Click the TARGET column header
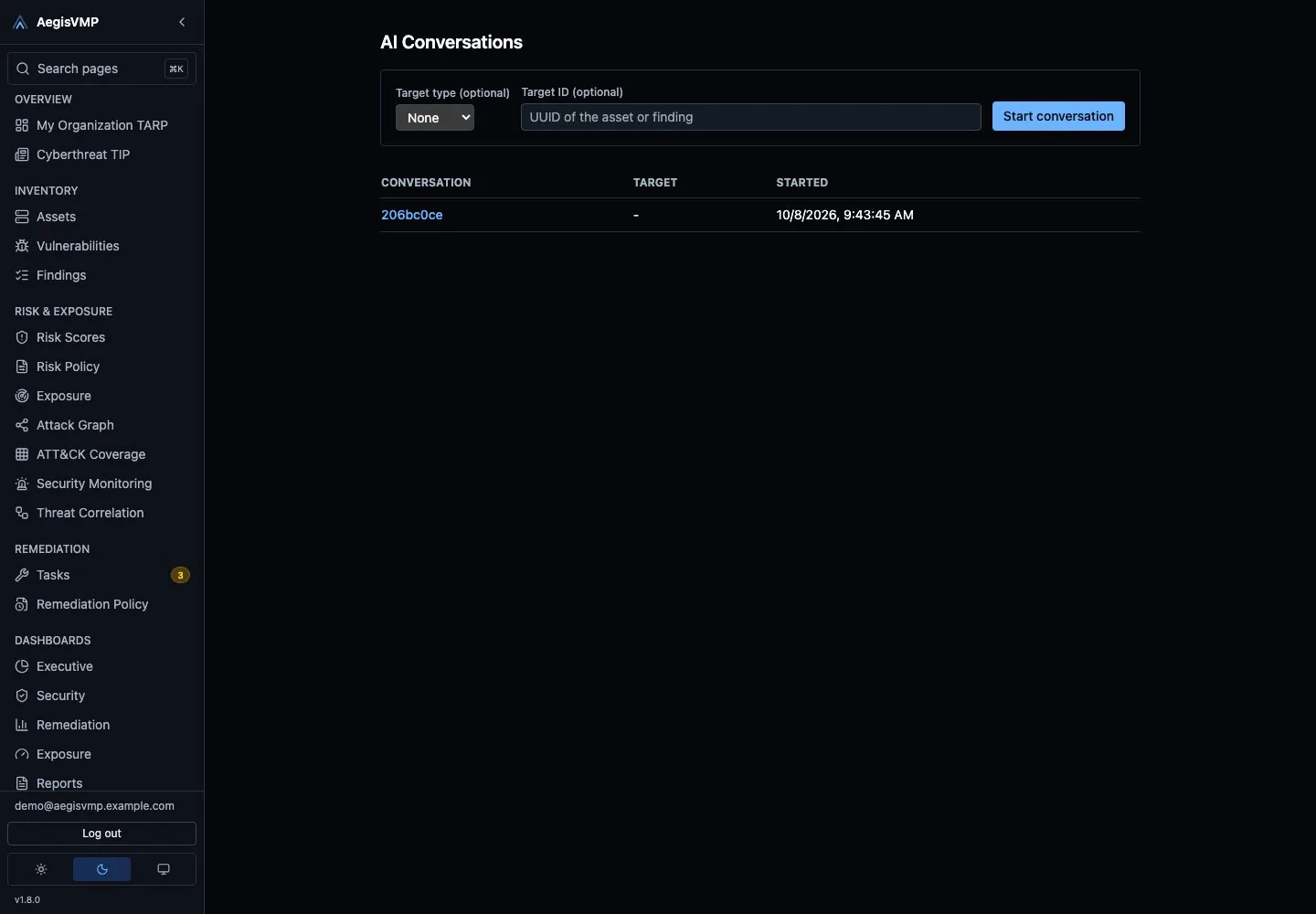The height and width of the screenshot is (914, 1316). click(x=655, y=183)
